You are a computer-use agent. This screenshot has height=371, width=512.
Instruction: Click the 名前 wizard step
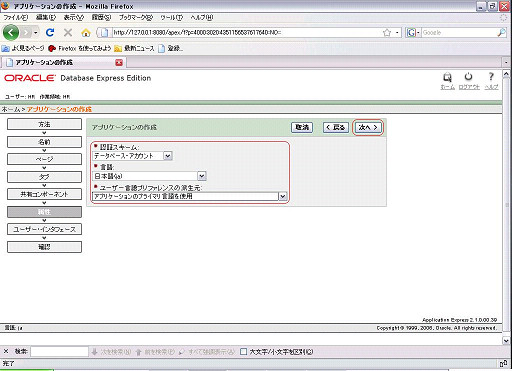44,142
